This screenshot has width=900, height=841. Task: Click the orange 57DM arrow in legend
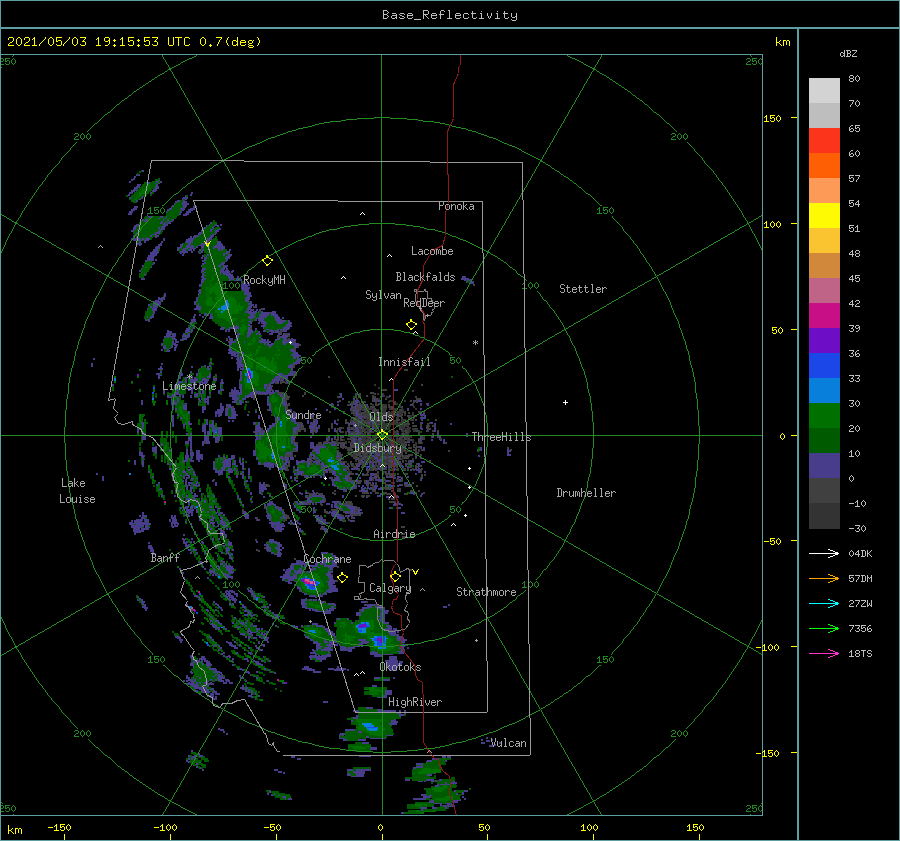pyautogui.click(x=824, y=579)
